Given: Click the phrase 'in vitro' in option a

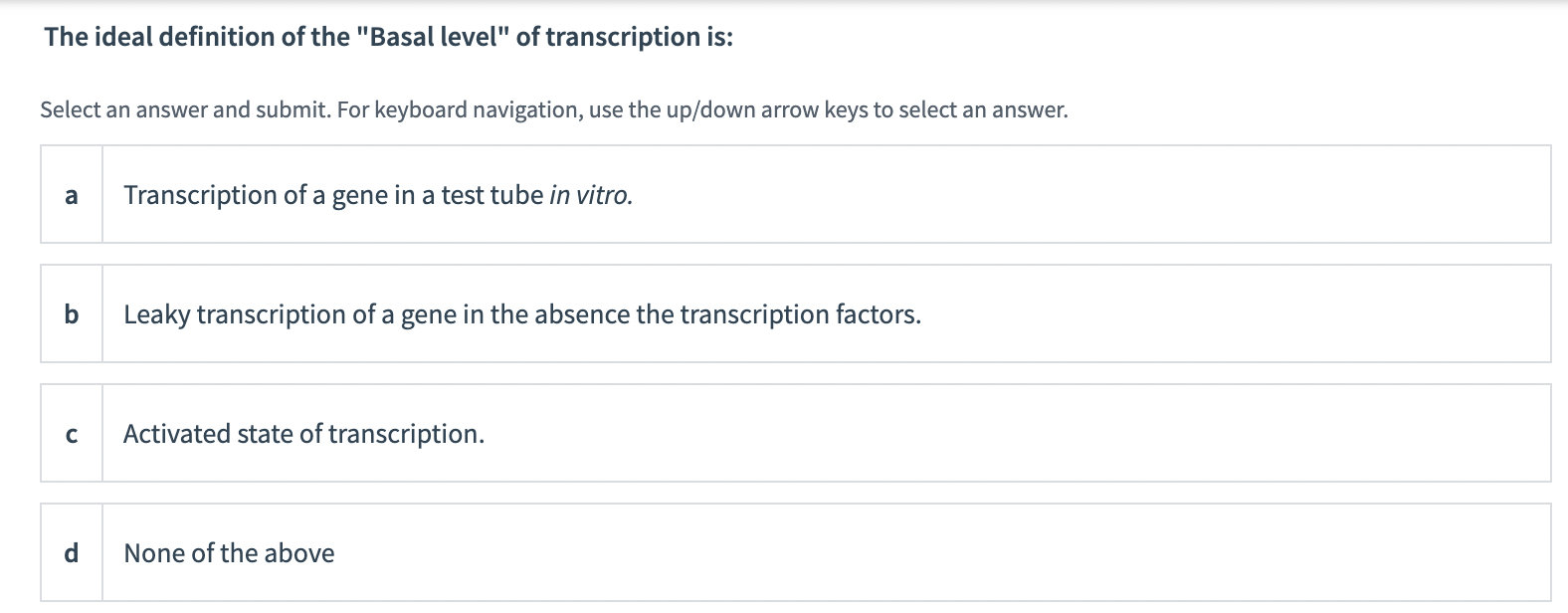Looking at the screenshot, I should click(x=591, y=195).
